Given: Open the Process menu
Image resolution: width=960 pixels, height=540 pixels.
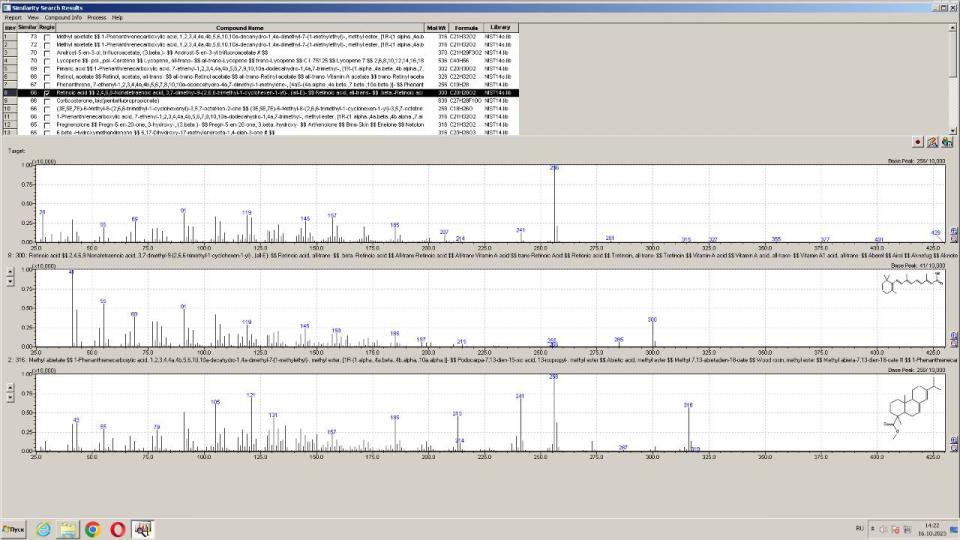Looking at the screenshot, I should [97, 17].
